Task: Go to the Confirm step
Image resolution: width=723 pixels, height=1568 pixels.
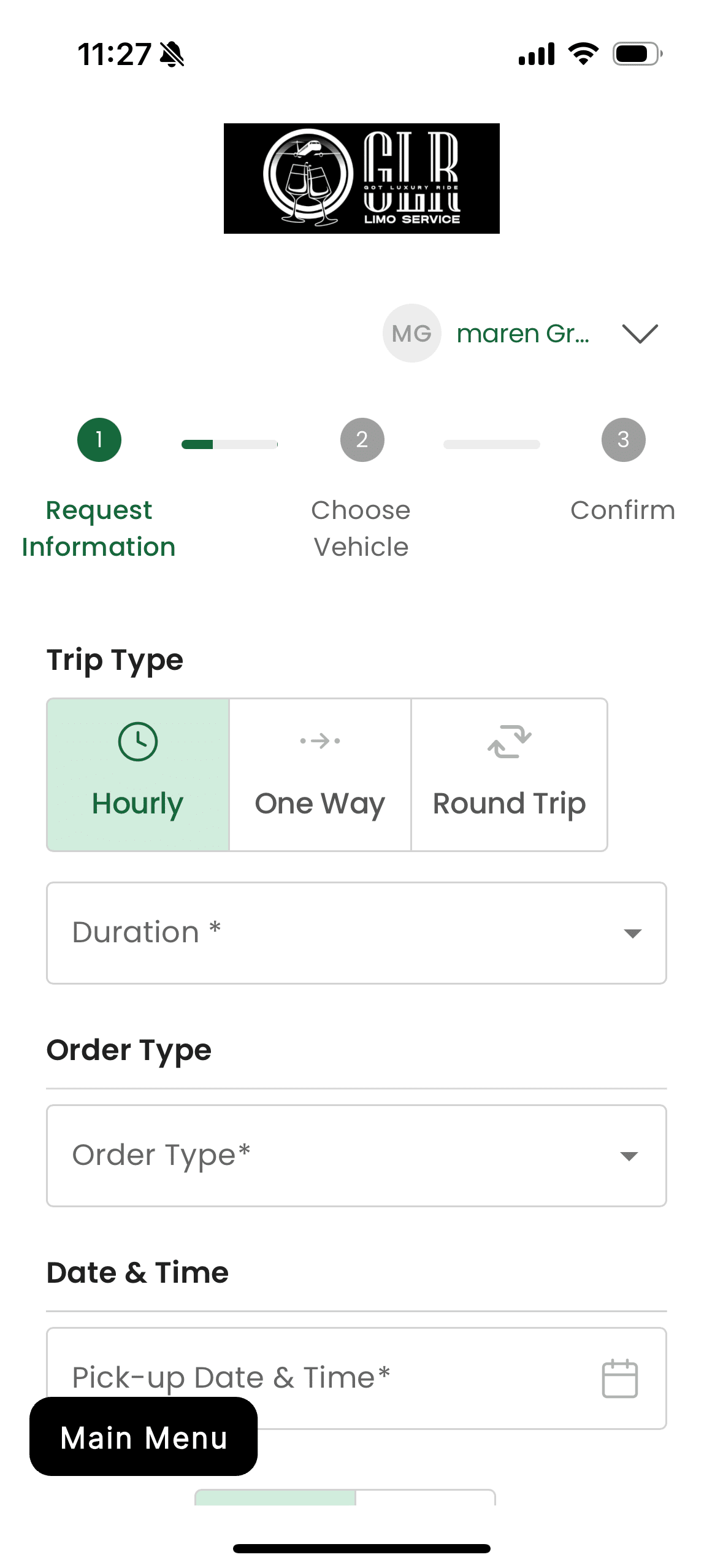Action: click(x=622, y=510)
